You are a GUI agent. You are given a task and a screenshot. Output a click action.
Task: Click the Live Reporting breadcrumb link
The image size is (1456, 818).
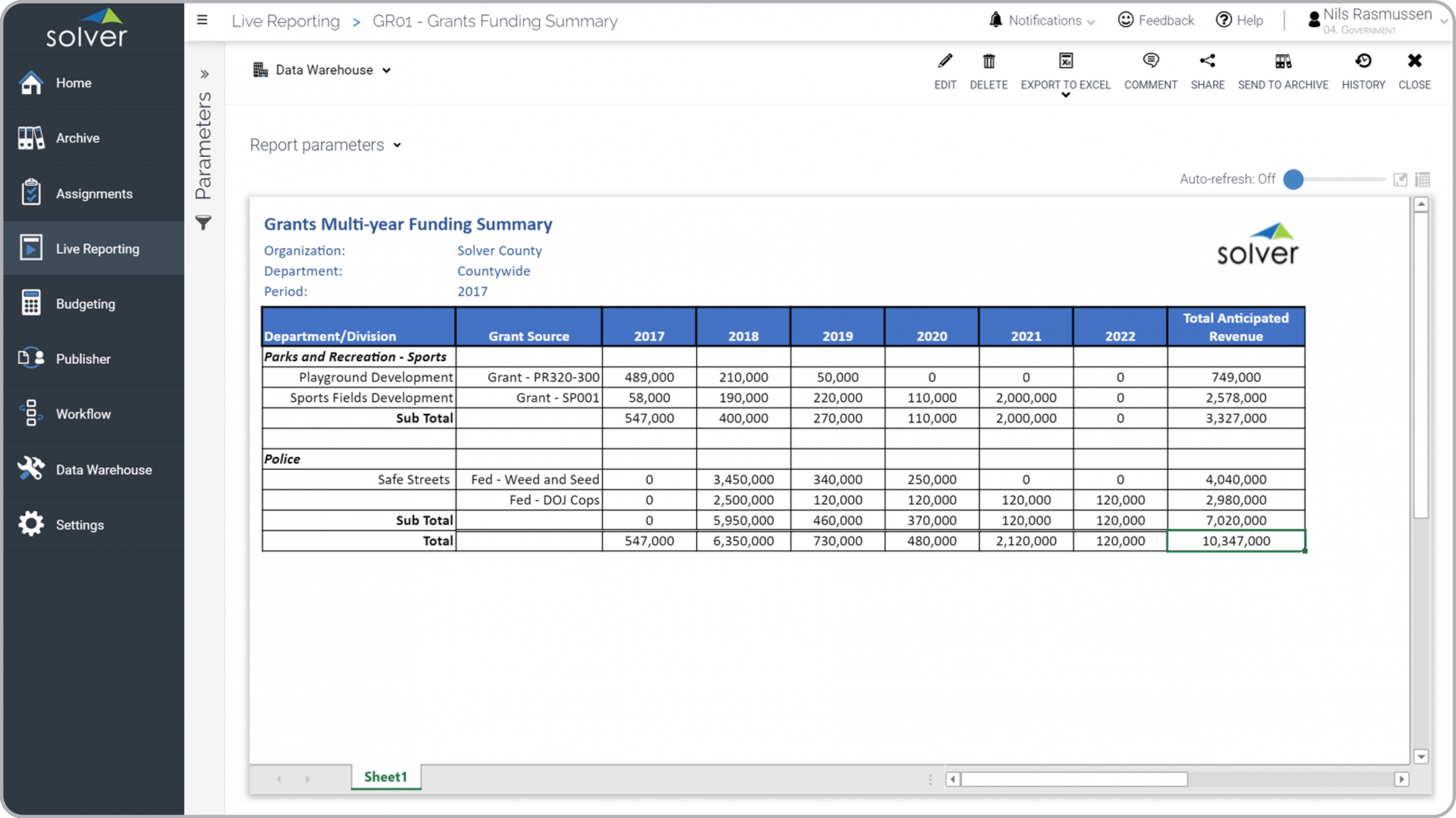coord(286,21)
